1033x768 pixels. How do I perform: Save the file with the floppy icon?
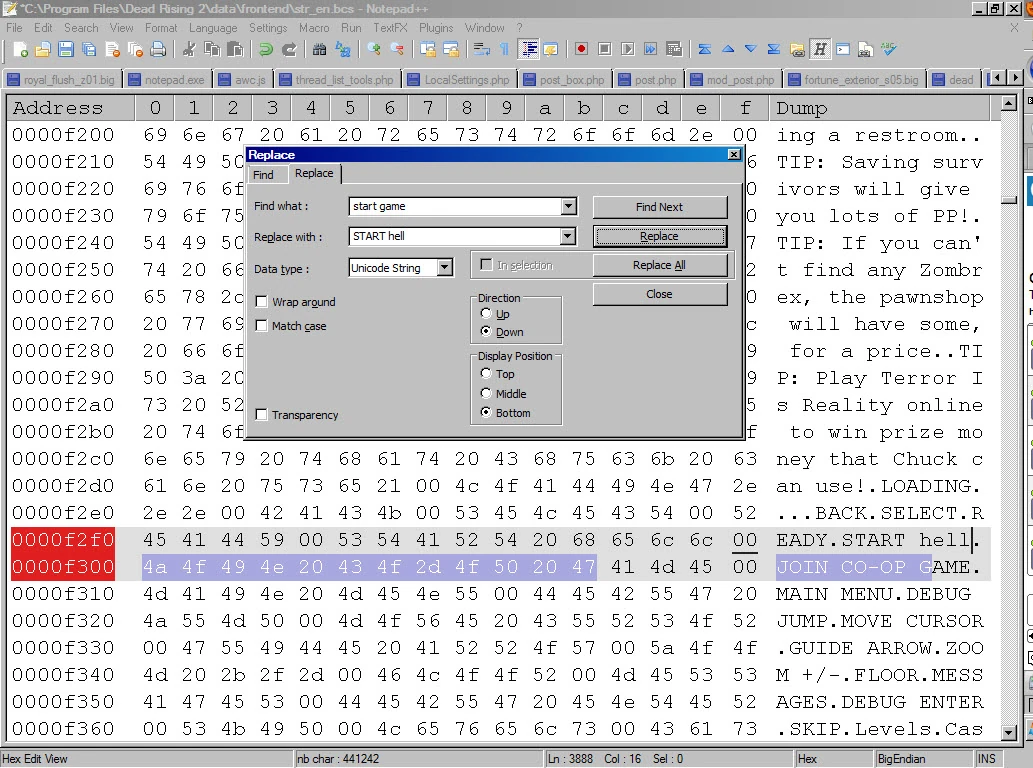66,49
